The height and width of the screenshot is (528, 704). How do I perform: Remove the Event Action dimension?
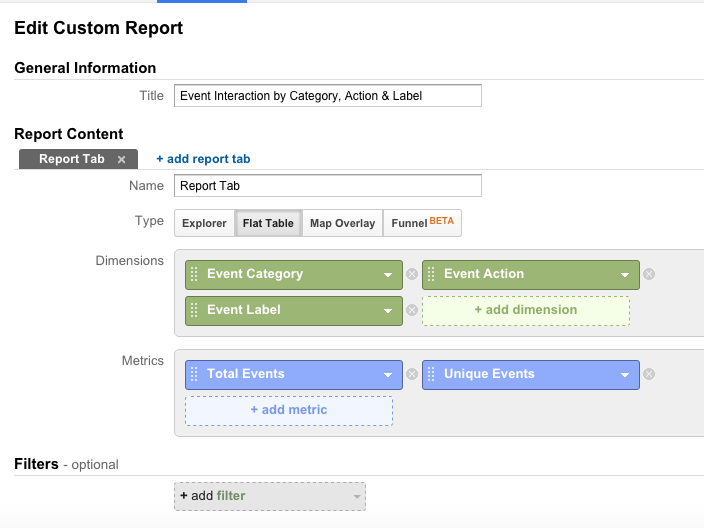point(649,274)
